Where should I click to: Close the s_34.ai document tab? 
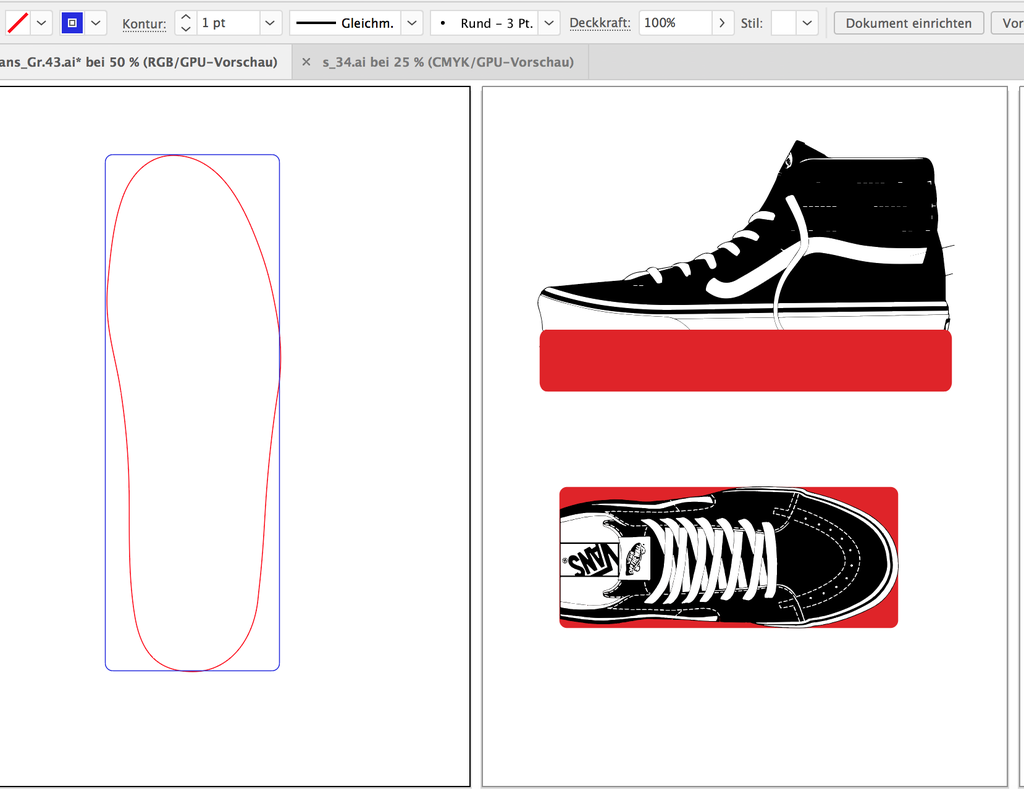coord(306,62)
